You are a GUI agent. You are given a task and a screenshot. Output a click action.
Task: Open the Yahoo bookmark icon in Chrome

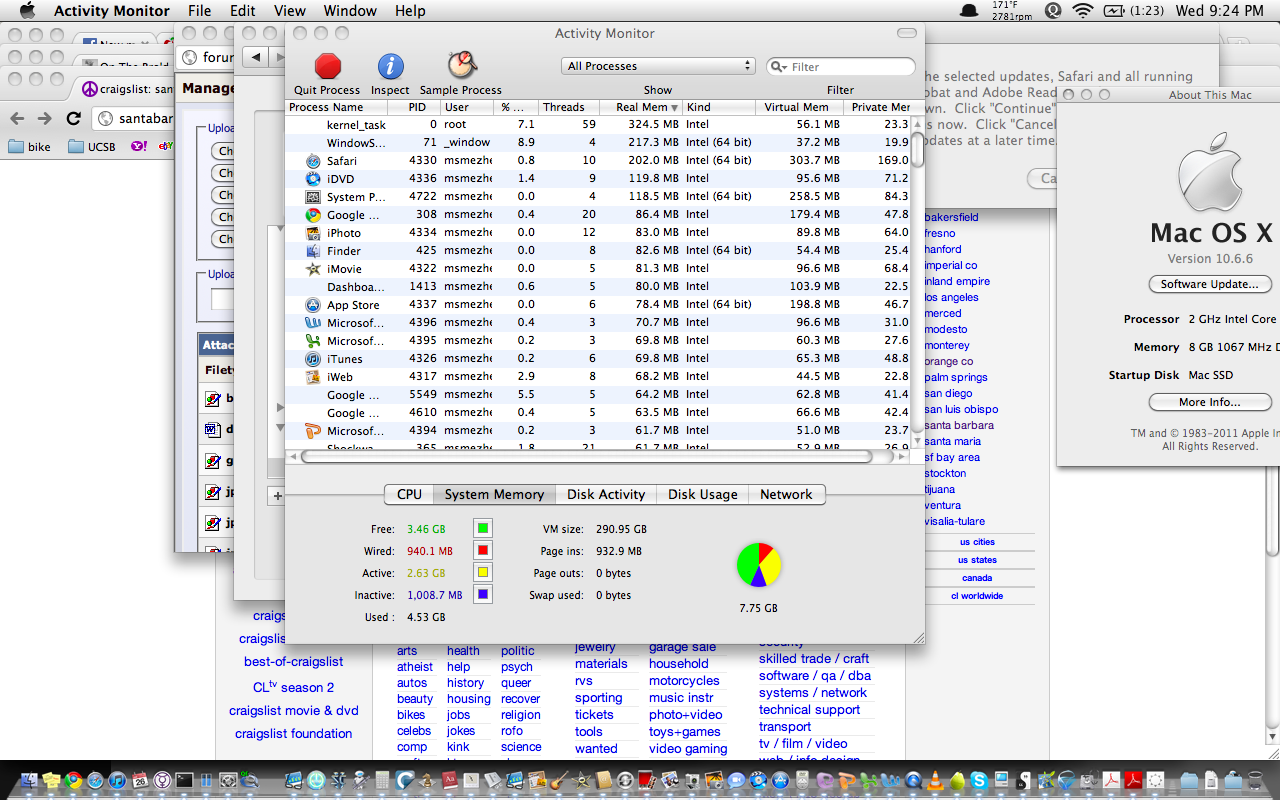click(x=138, y=146)
